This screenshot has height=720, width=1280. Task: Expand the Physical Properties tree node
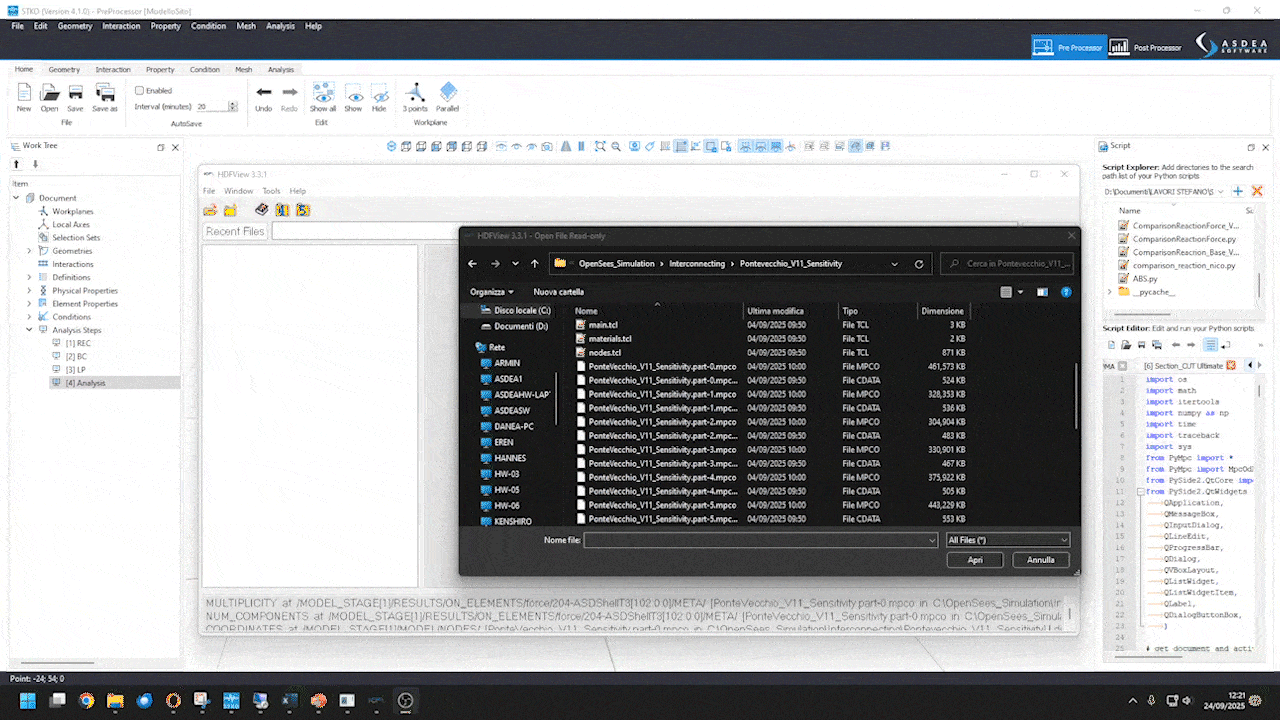click(x=29, y=290)
